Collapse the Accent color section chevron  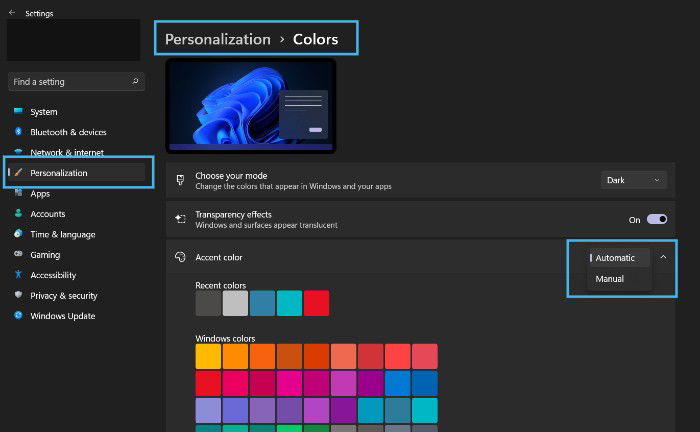[x=663, y=257]
